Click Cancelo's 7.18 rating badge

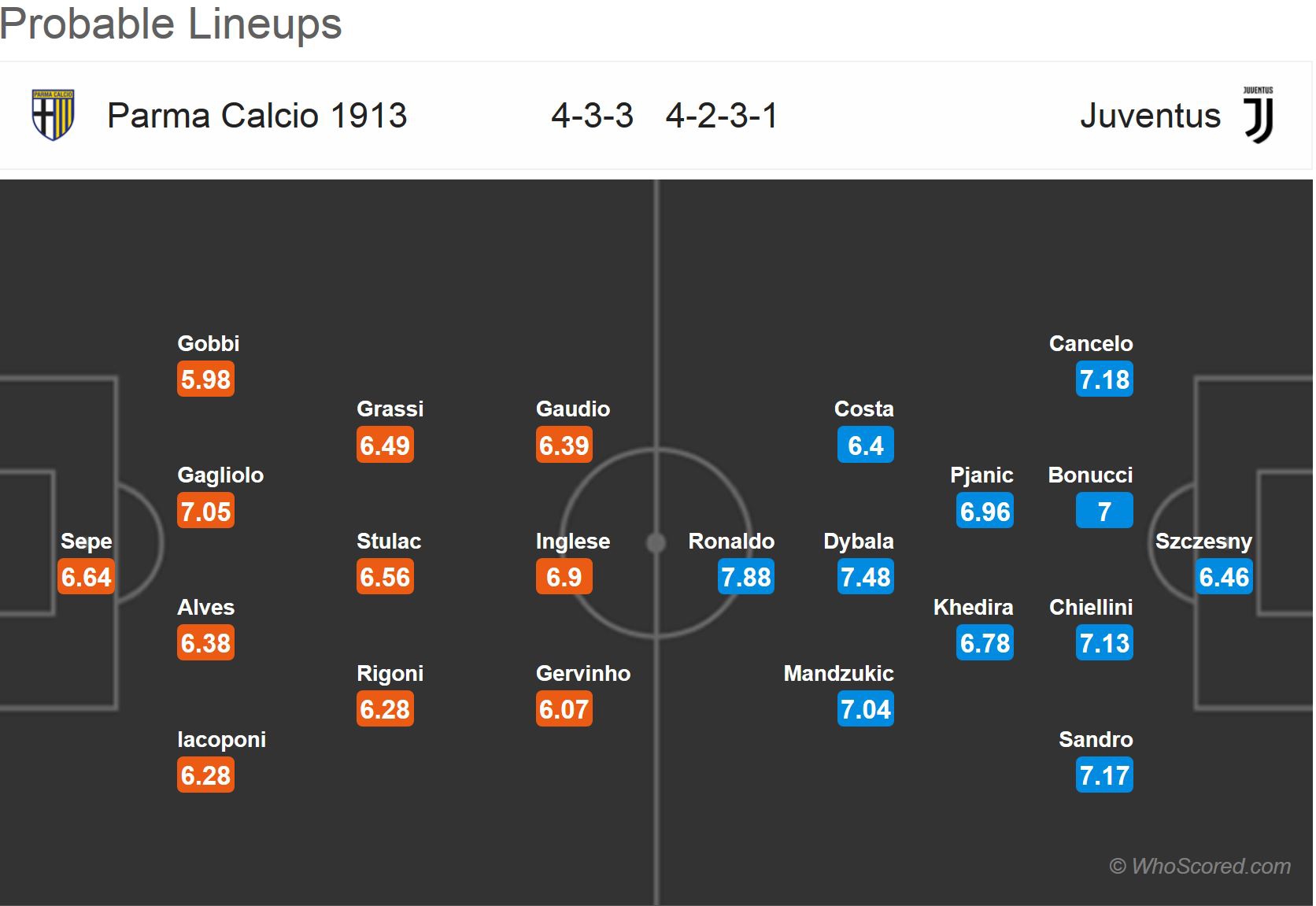point(1104,379)
